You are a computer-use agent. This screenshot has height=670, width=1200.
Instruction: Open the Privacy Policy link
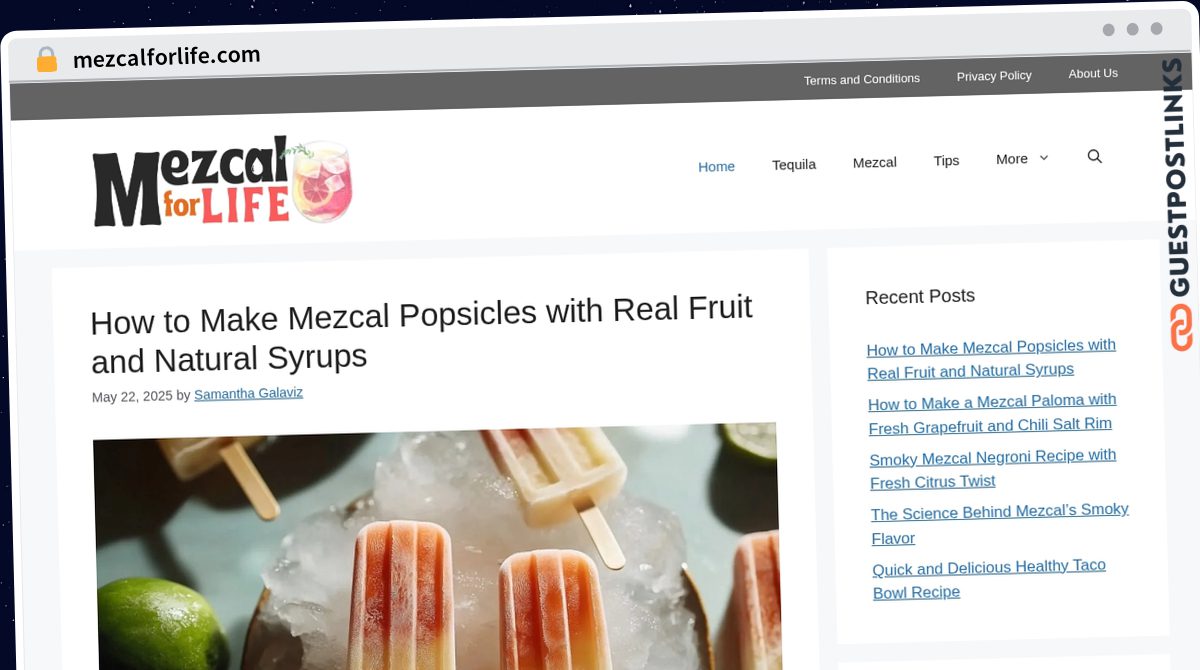click(x=994, y=76)
